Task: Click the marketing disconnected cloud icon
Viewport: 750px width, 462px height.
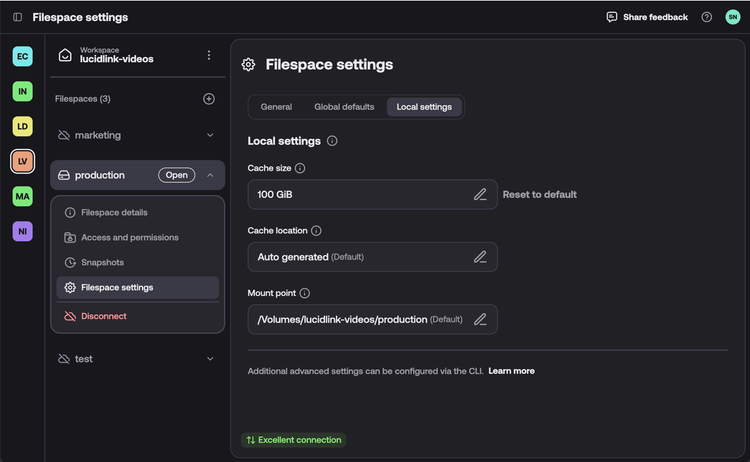Action: pyautogui.click(x=64, y=135)
